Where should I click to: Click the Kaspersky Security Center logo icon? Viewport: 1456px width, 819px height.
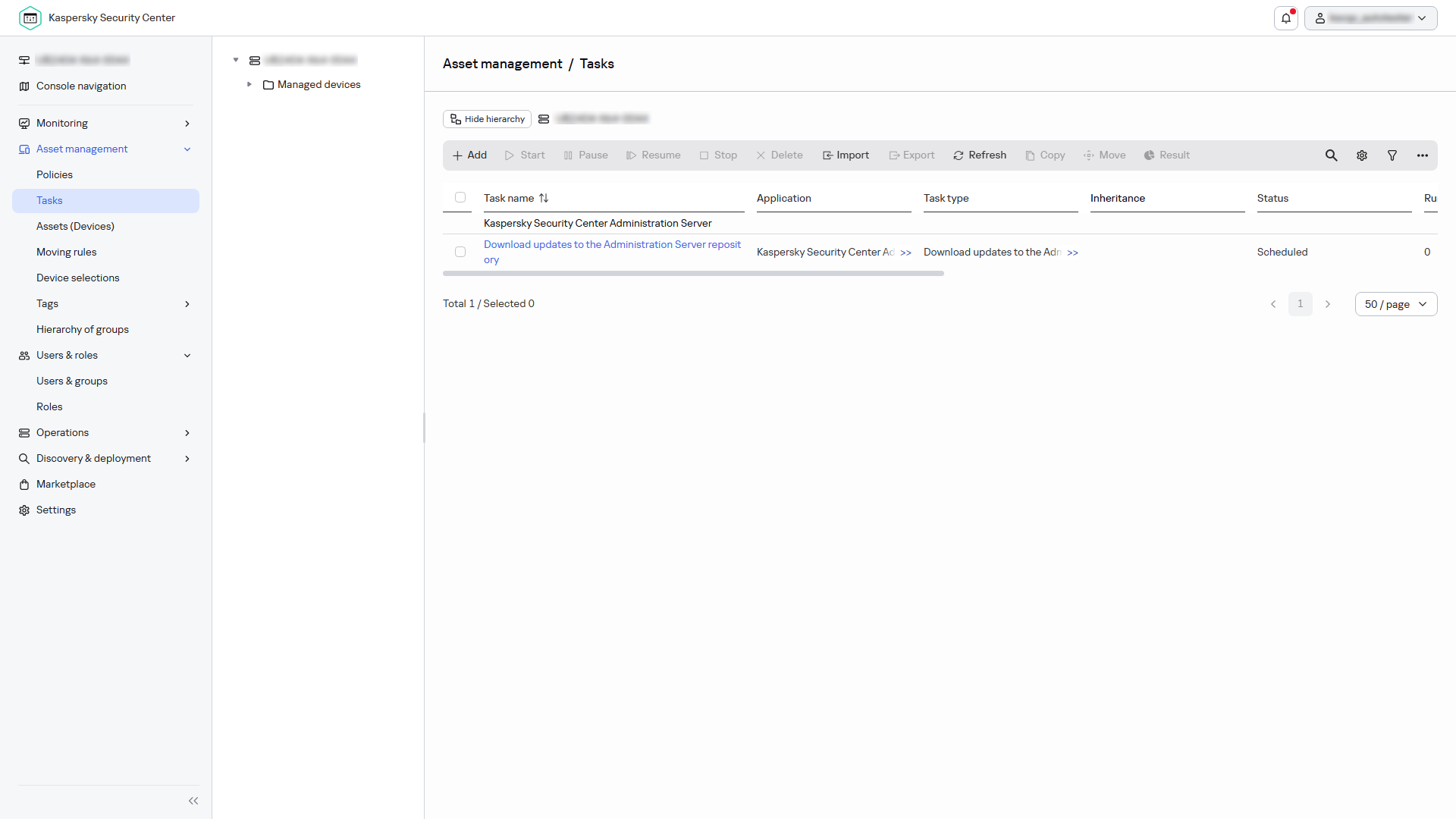click(30, 17)
